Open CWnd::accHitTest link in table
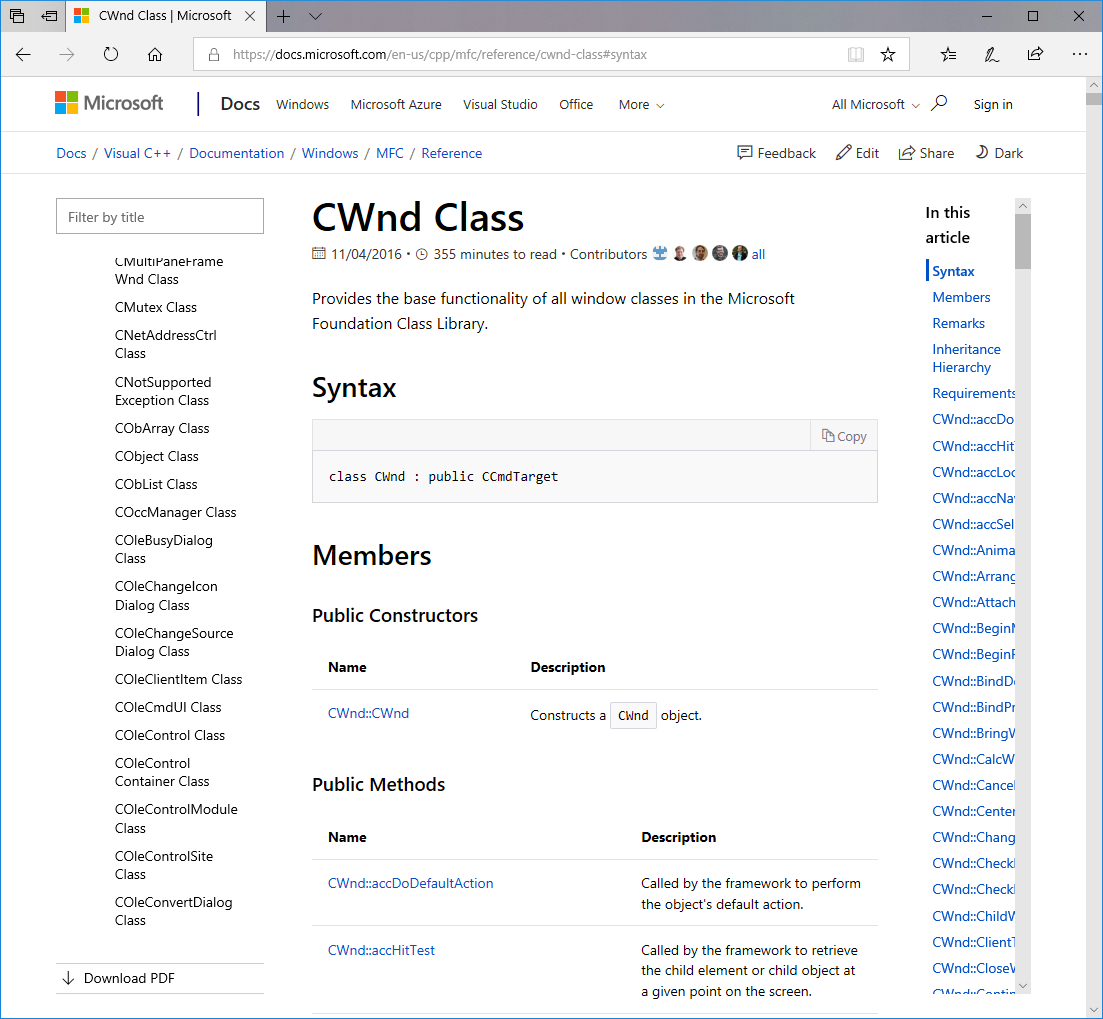Screen dimensions: 1103x1019 (x=381, y=949)
